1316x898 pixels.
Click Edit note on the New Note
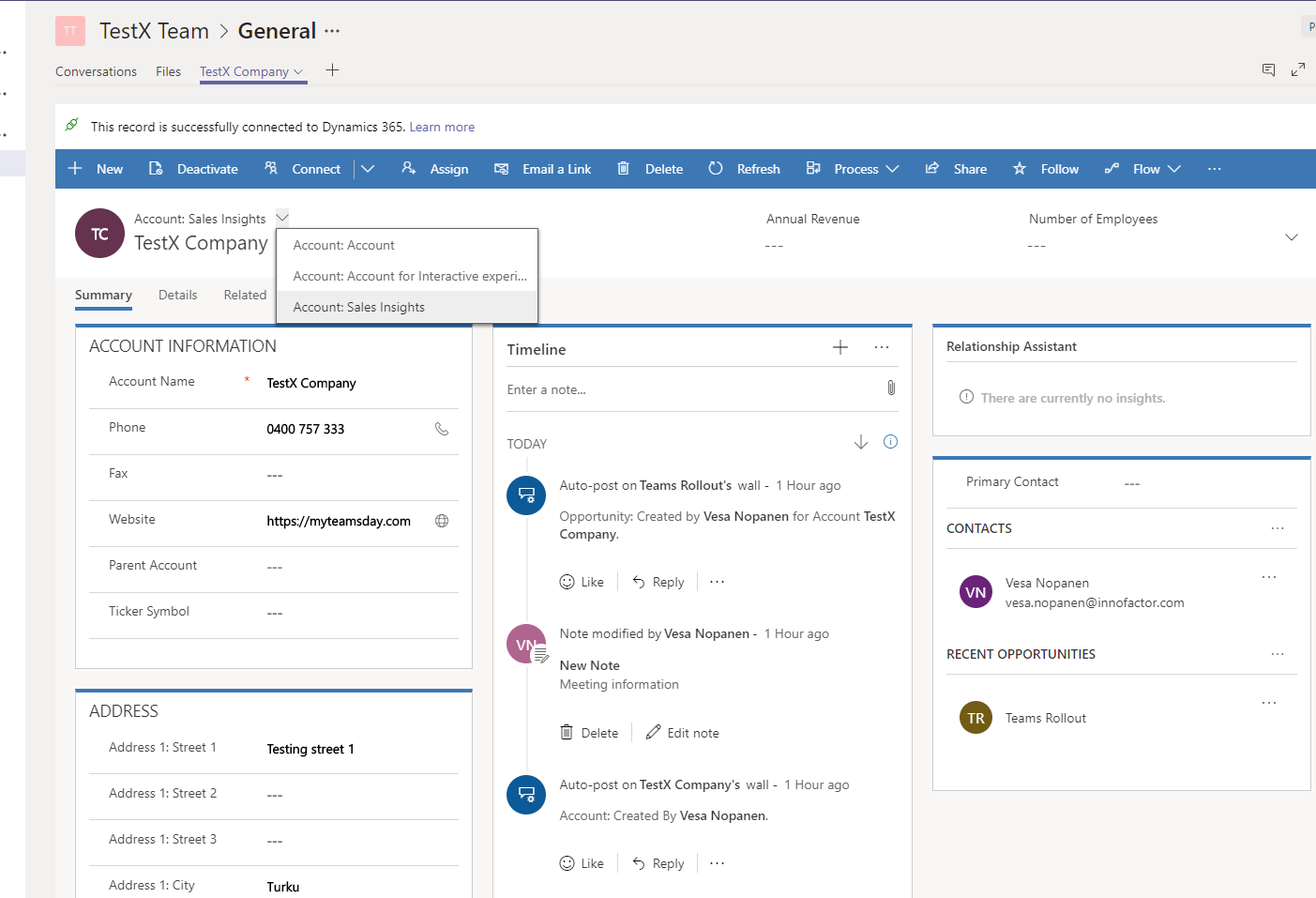683,733
